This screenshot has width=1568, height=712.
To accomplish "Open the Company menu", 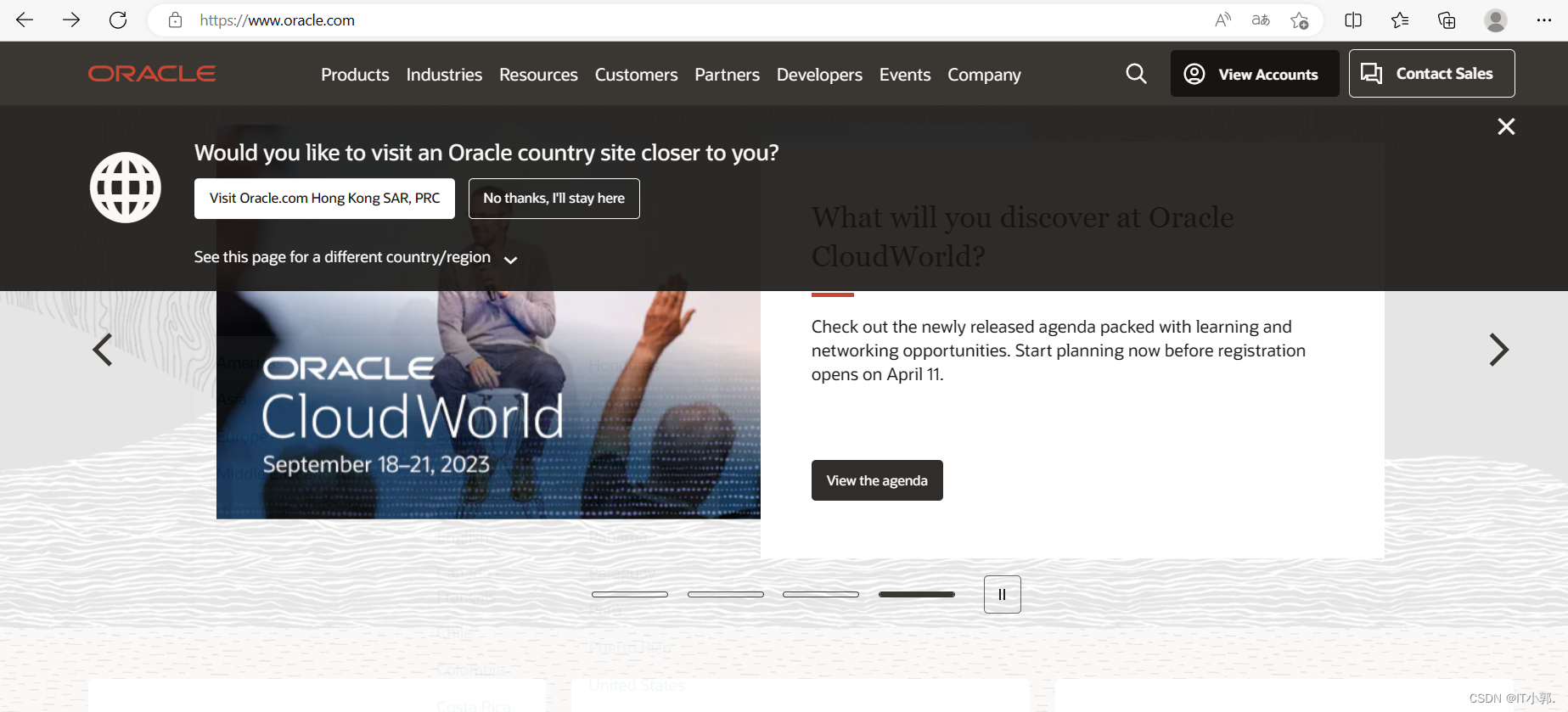I will (x=984, y=75).
